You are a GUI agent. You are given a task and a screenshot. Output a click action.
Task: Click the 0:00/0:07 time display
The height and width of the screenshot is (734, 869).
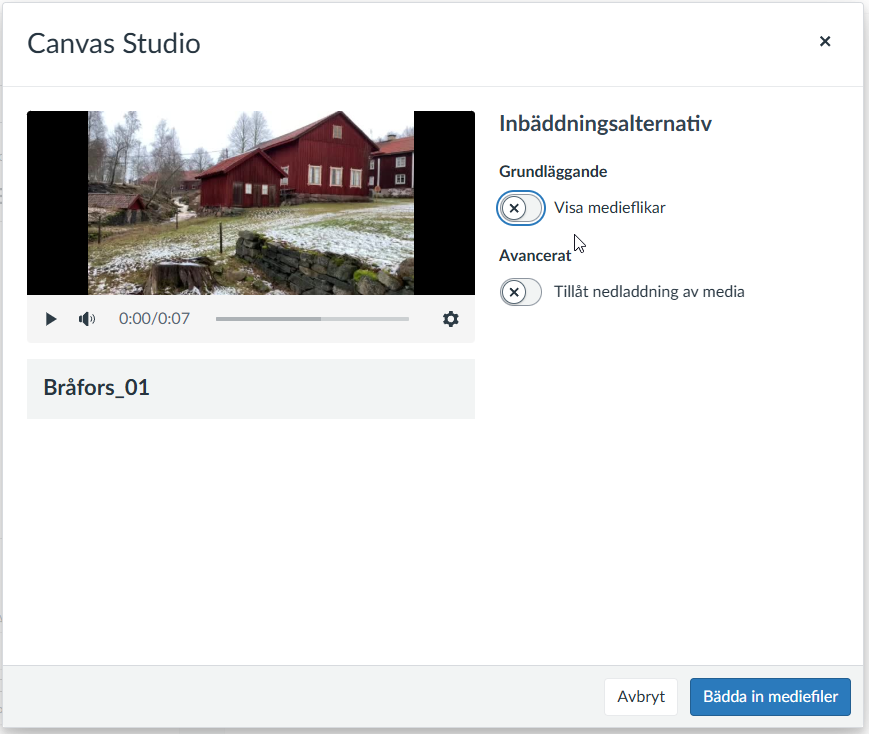(x=154, y=318)
